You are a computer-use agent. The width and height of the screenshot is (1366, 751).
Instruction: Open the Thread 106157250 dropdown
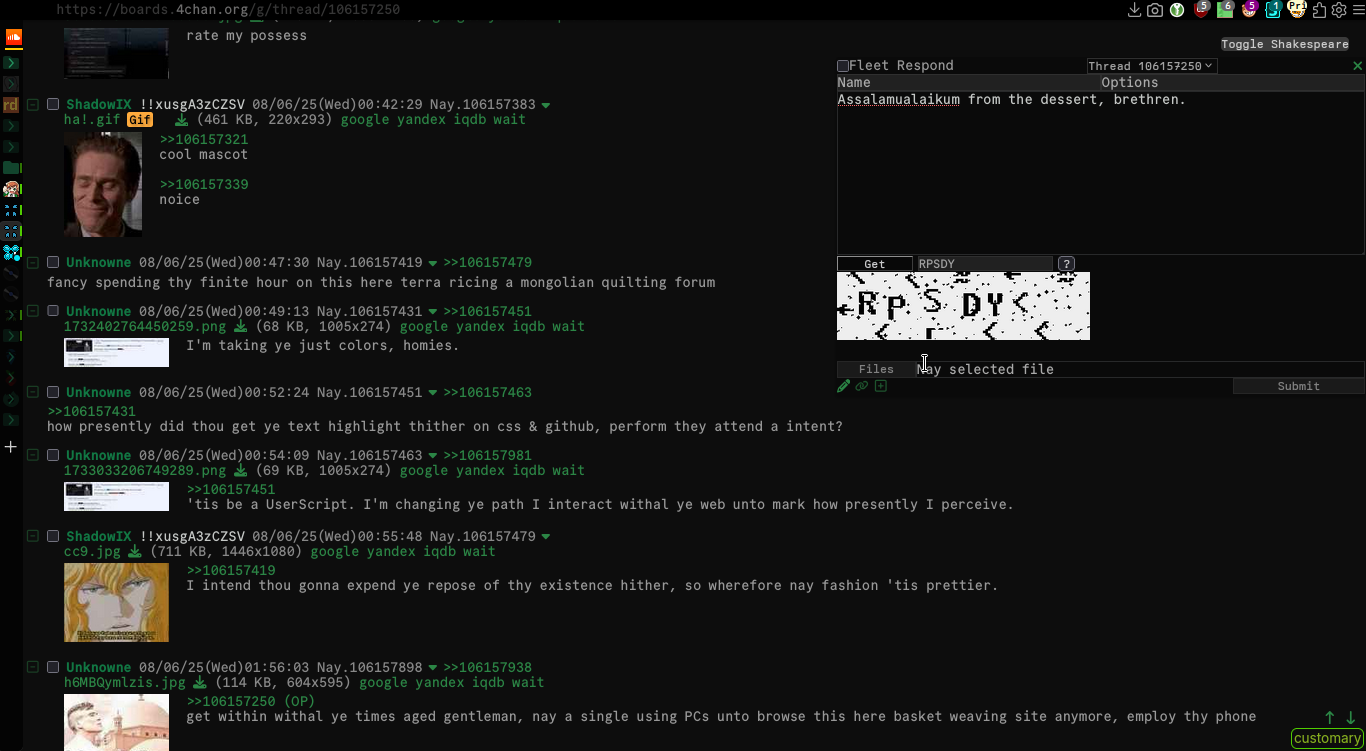(1151, 66)
